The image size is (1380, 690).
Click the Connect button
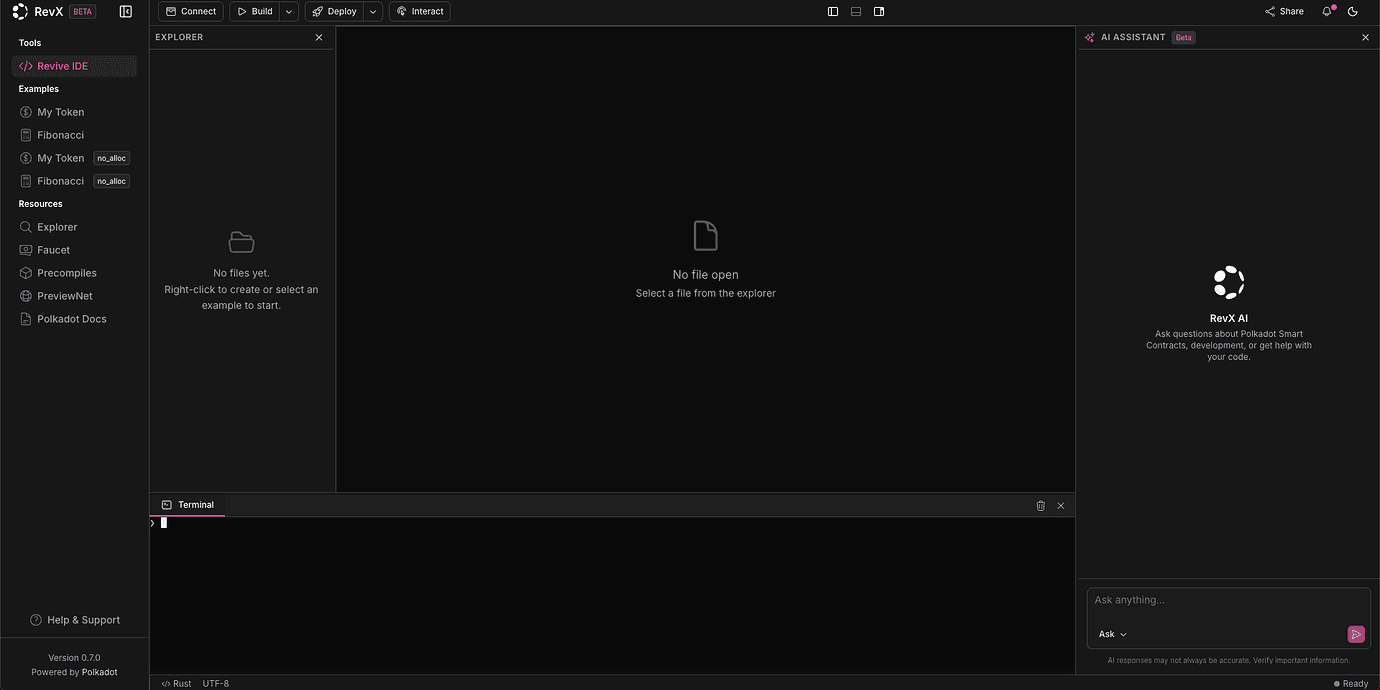click(191, 11)
